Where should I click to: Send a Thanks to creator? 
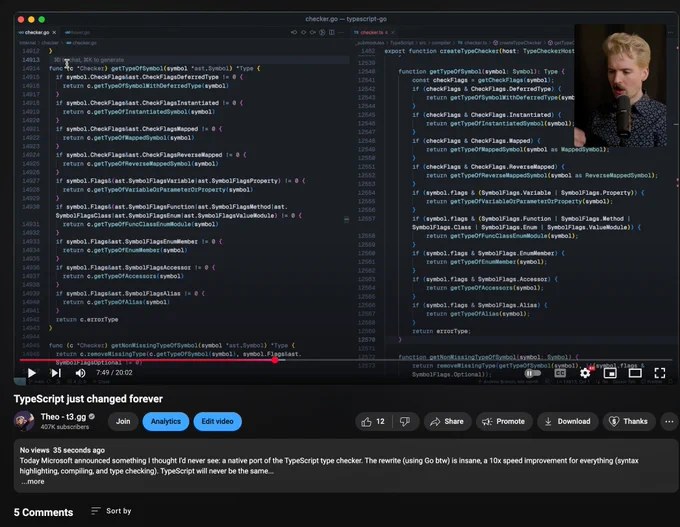tap(629, 422)
